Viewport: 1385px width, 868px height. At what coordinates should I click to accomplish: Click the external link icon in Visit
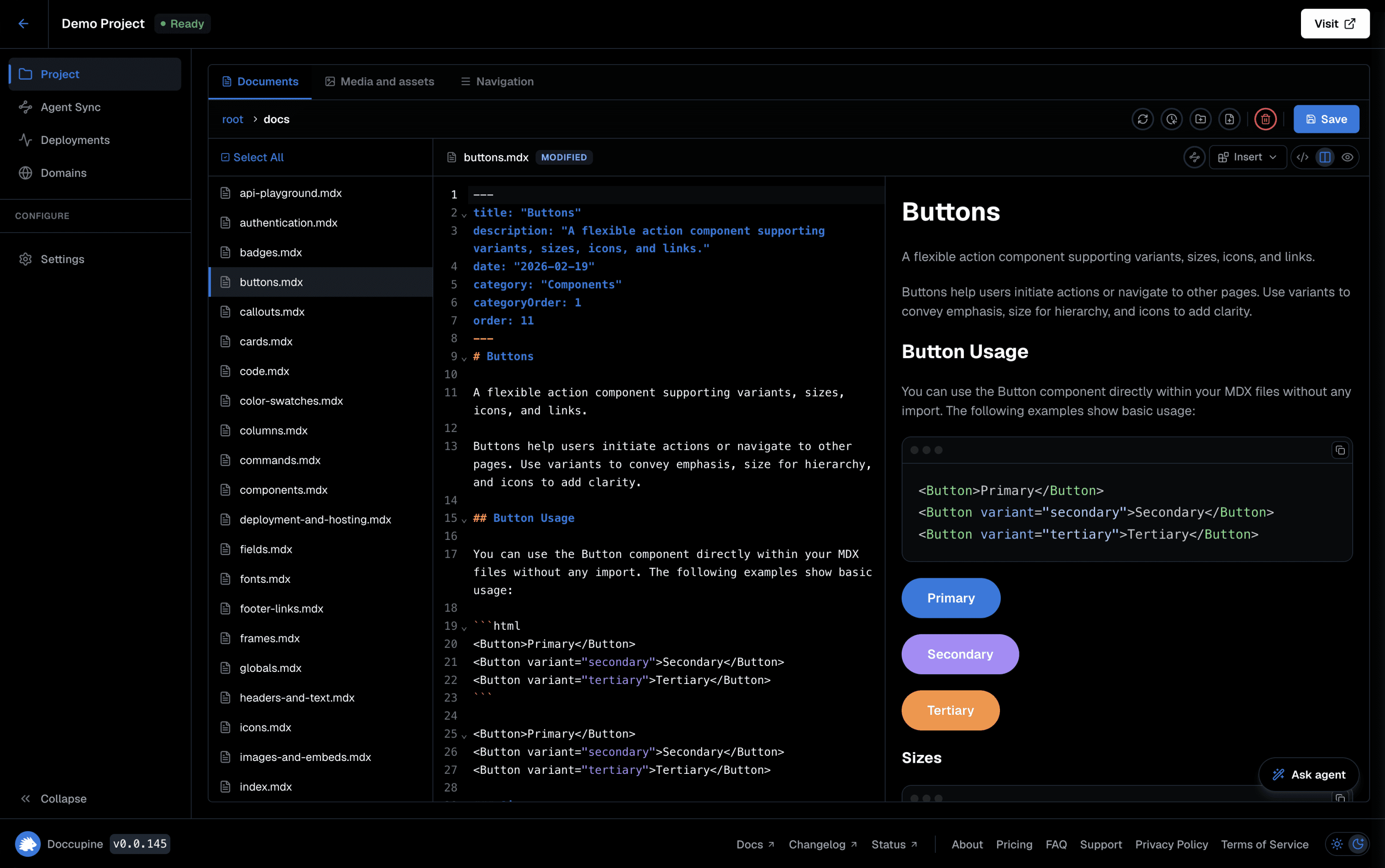pyautogui.click(x=1350, y=24)
